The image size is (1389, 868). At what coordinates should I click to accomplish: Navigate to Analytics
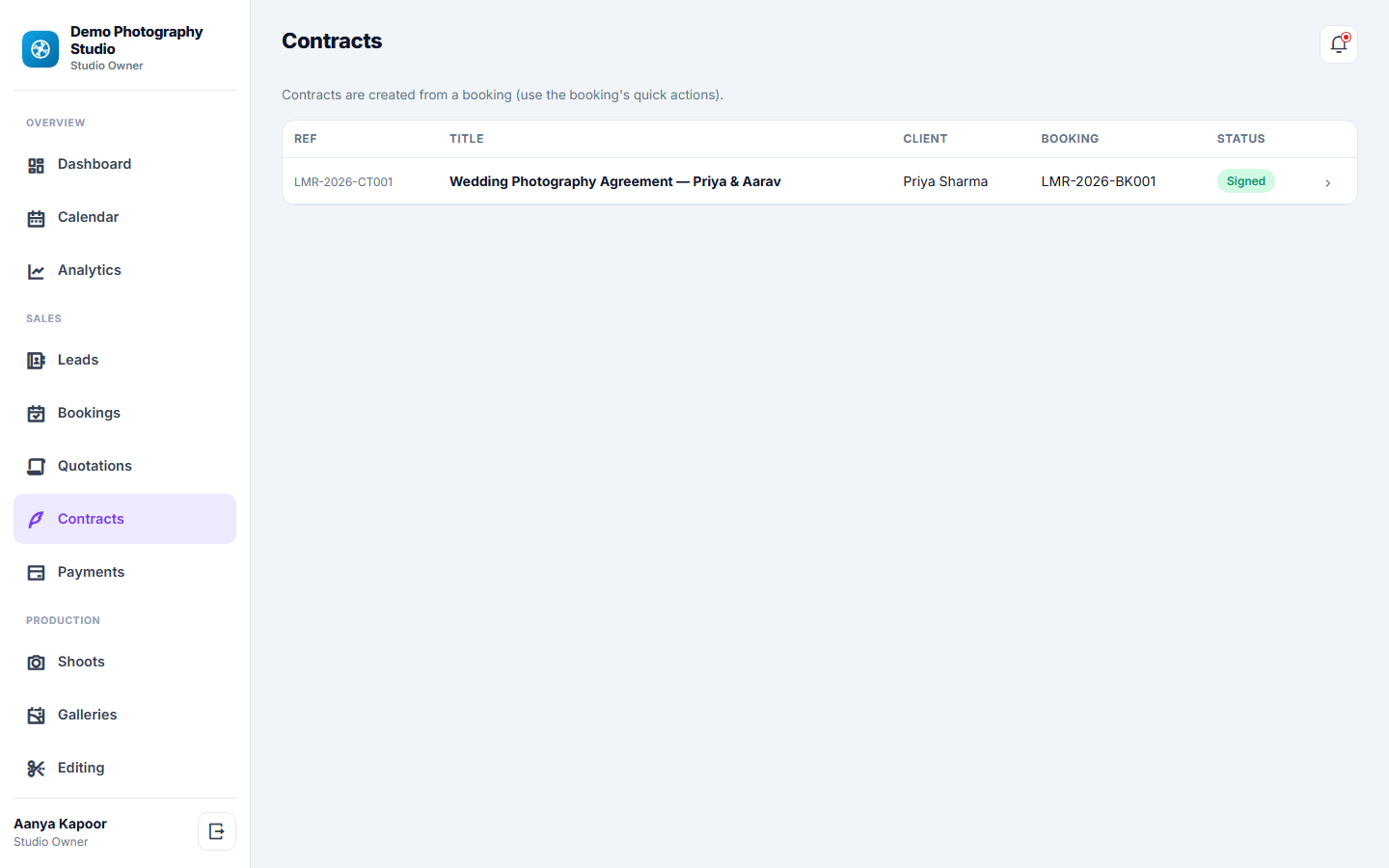coord(124,271)
